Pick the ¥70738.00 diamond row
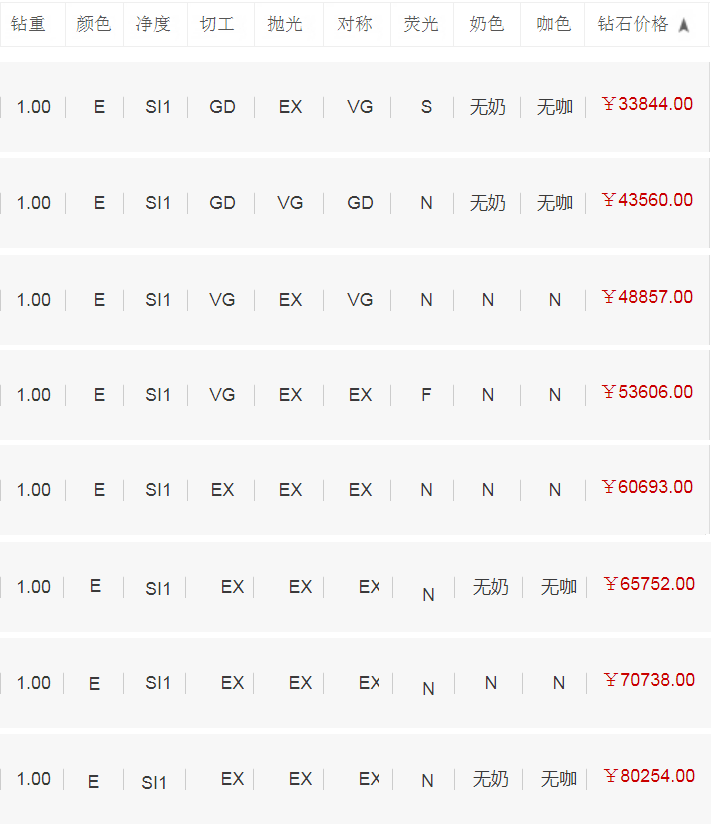The image size is (716, 838). click(650, 680)
